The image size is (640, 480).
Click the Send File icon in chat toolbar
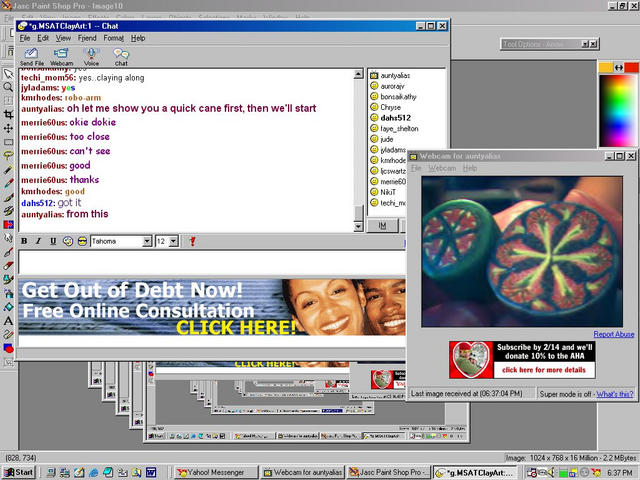tap(31, 57)
